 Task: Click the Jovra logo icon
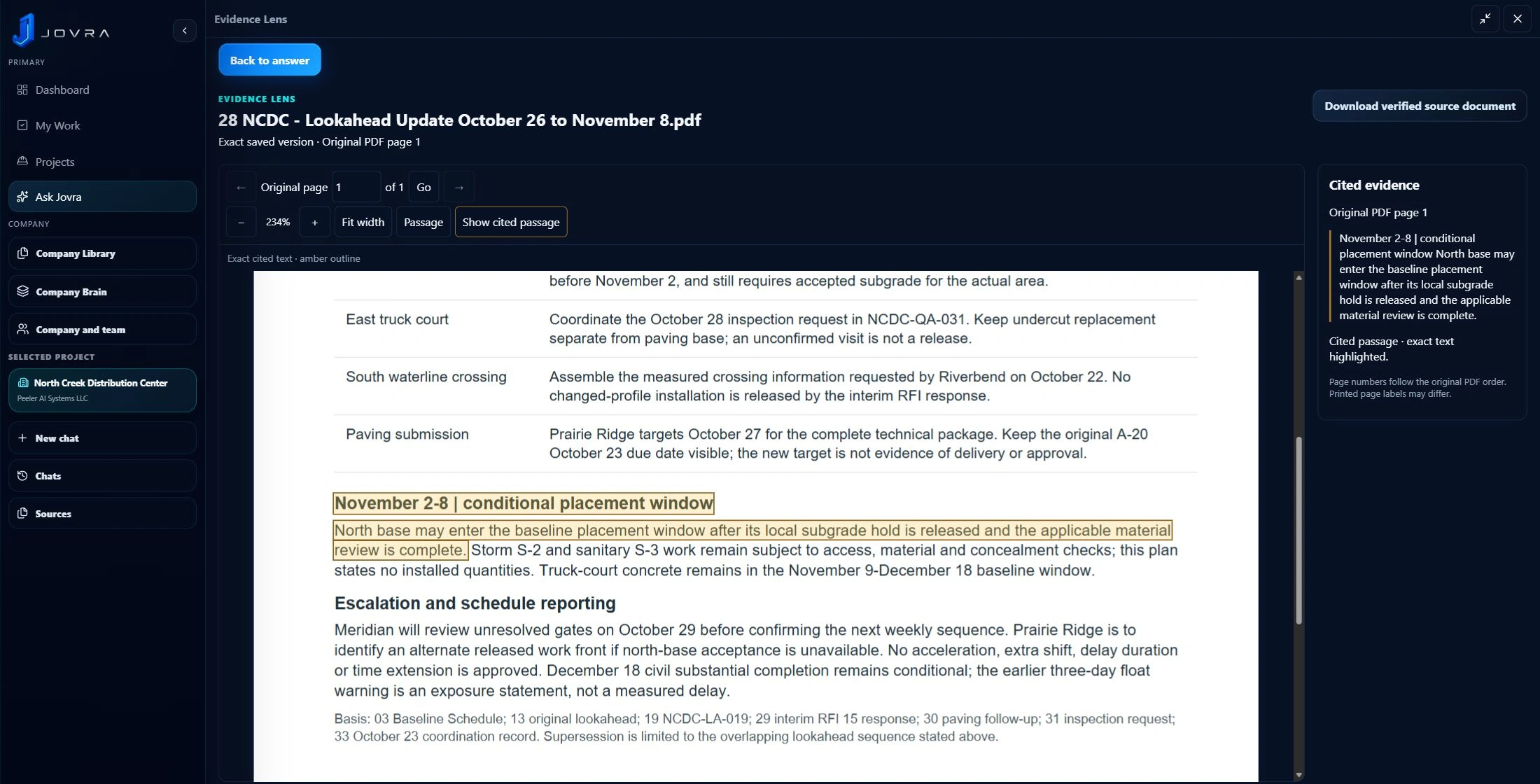(23, 29)
